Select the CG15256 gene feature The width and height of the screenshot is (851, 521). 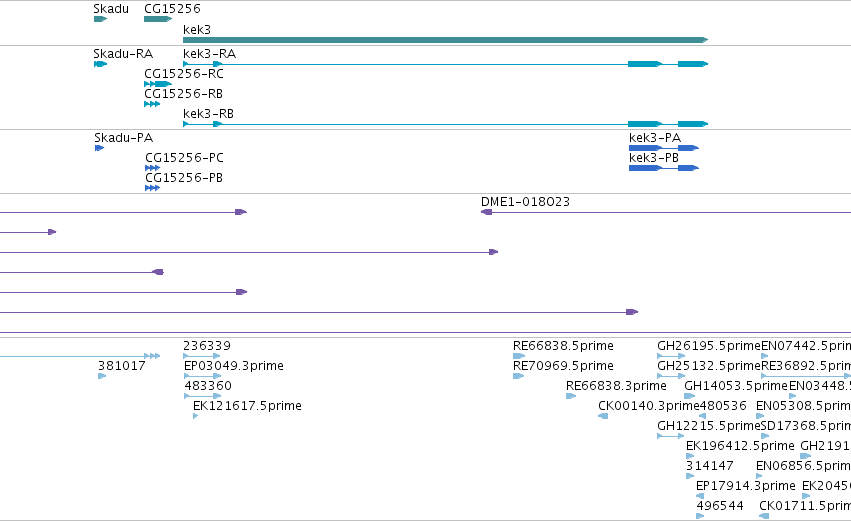click(158, 19)
